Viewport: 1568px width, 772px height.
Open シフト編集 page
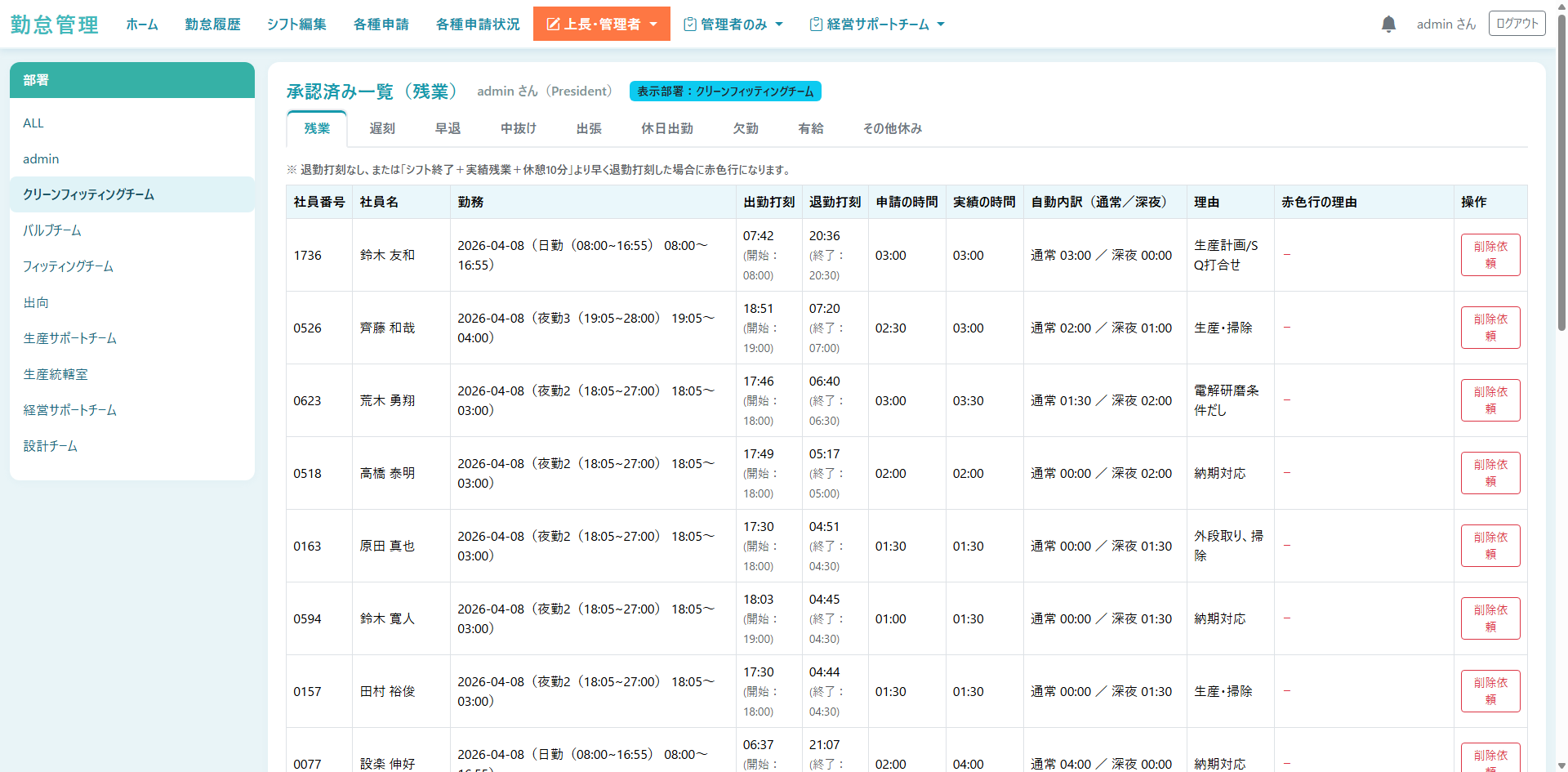coord(296,25)
